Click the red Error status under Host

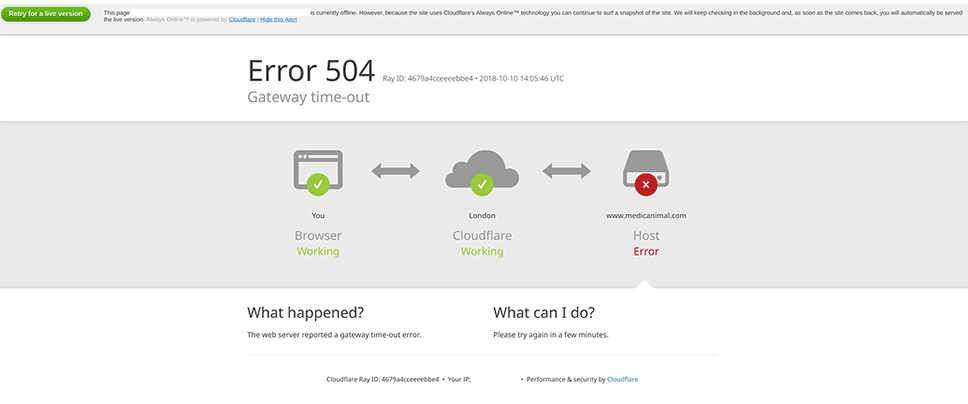pyautogui.click(x=646, y=251)
